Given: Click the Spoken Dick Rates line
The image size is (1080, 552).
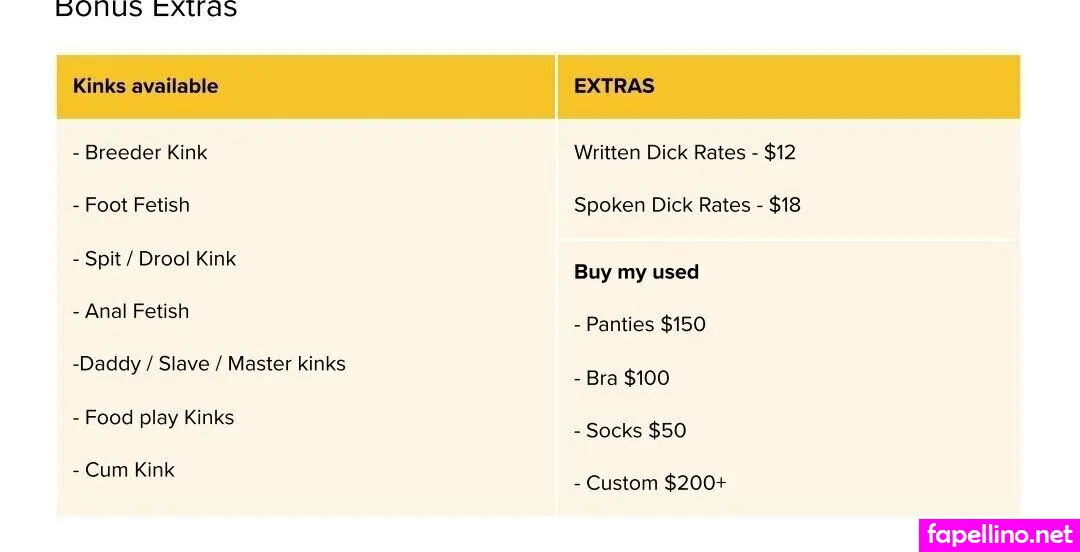Looking at the screenshot, I should tap(687, 205).
